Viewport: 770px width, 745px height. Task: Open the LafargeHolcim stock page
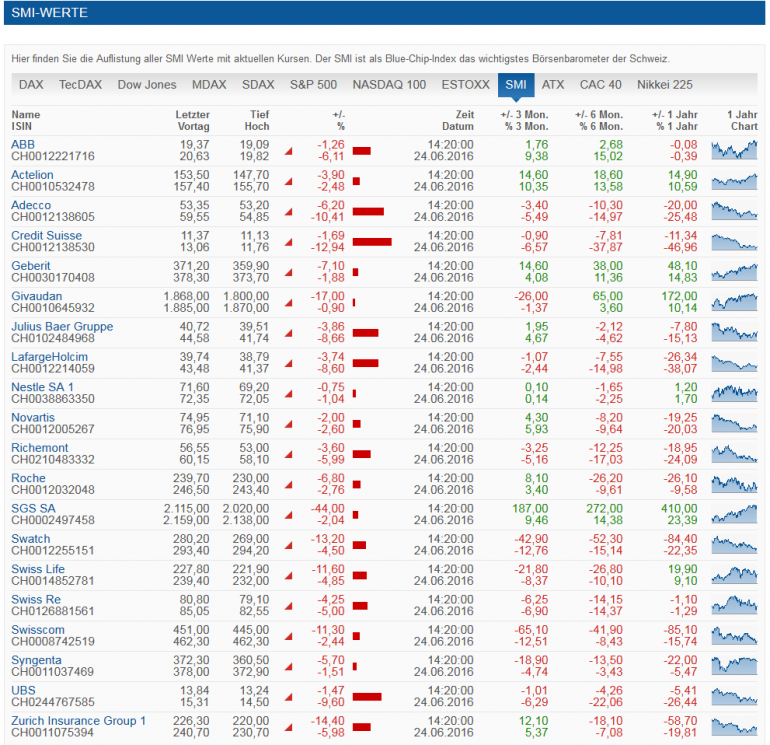click(x=50, y=357)
